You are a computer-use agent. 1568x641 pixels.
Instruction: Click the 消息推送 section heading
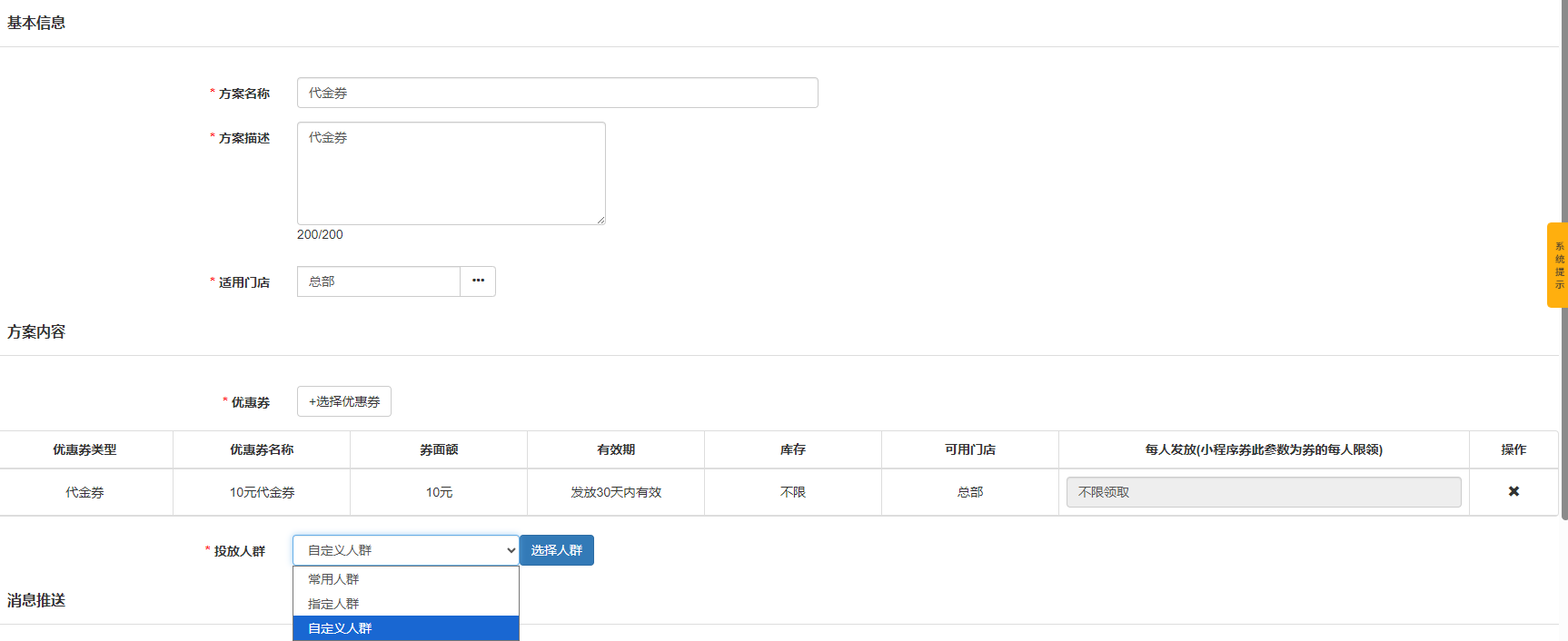36,600
